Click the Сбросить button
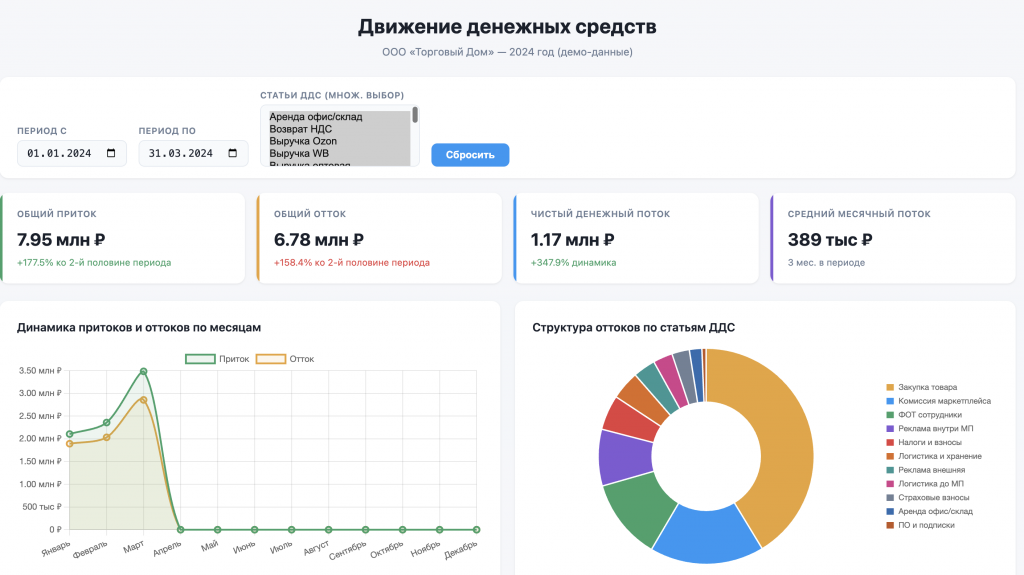 click(470, 155)
